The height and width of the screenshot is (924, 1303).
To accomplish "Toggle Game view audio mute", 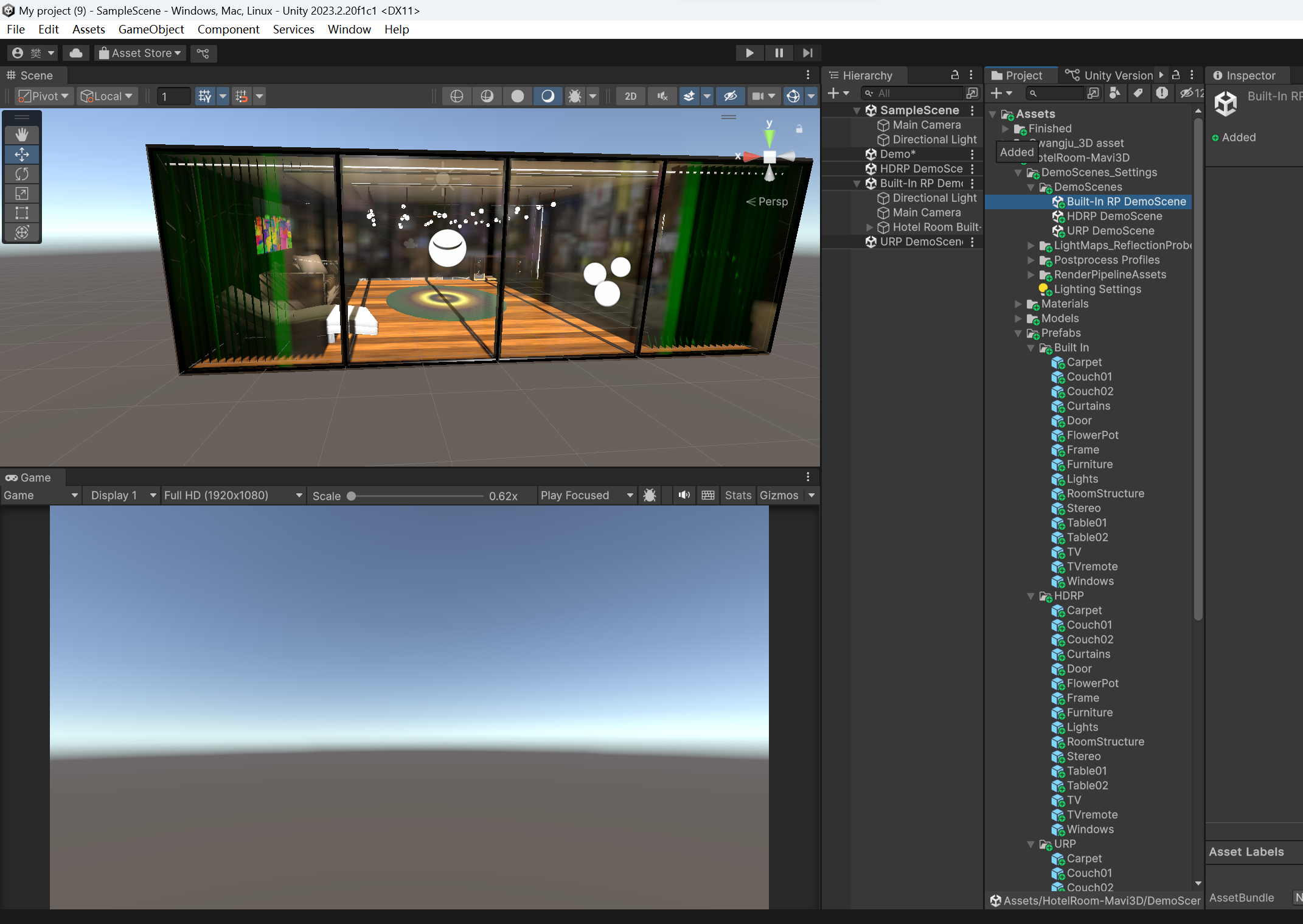I will (x=684, y=495).
